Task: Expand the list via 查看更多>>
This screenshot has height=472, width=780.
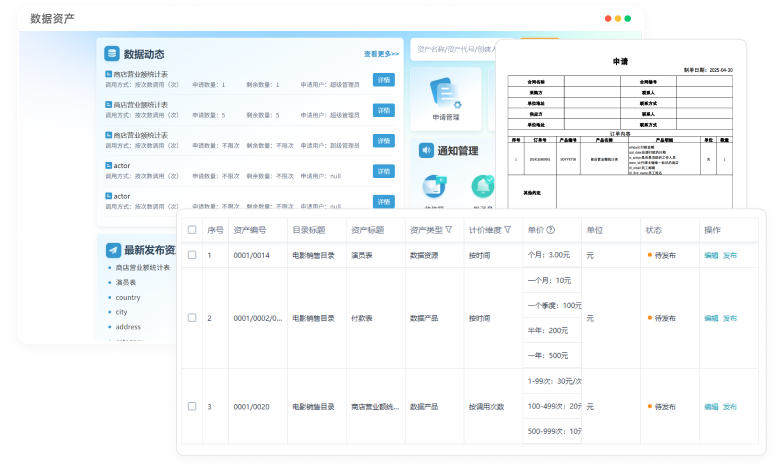Action: (381, 54)
